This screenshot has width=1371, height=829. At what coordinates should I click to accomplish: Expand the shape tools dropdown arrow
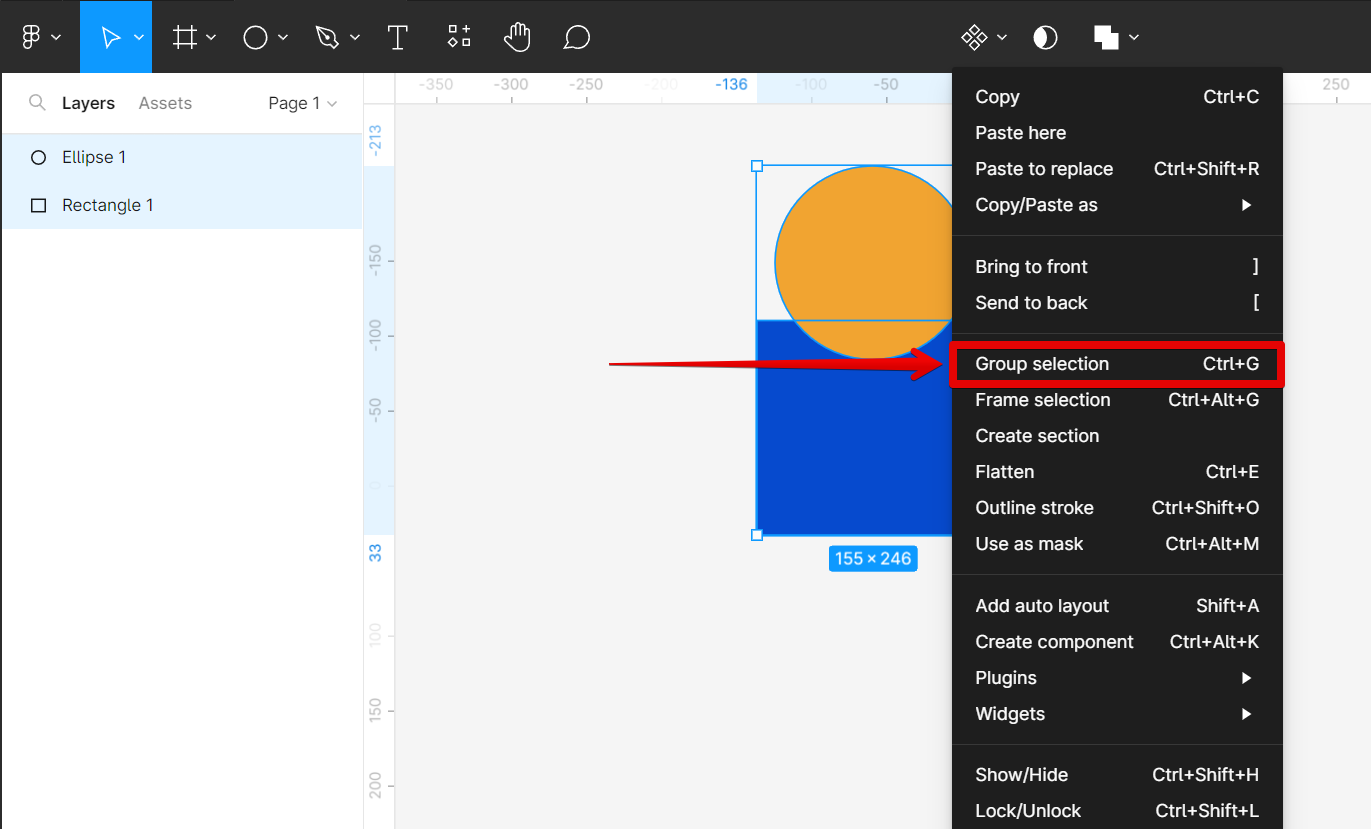[283, 37]
